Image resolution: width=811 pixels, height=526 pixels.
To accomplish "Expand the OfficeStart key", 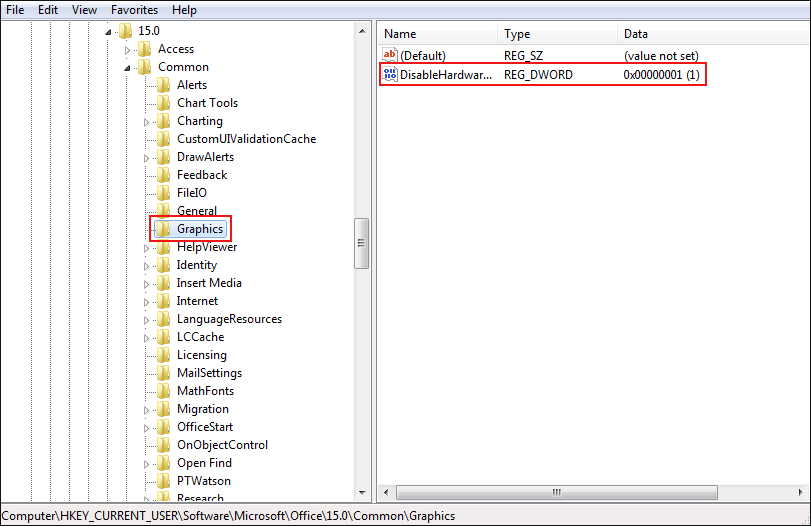I will [x=146, y=428].
